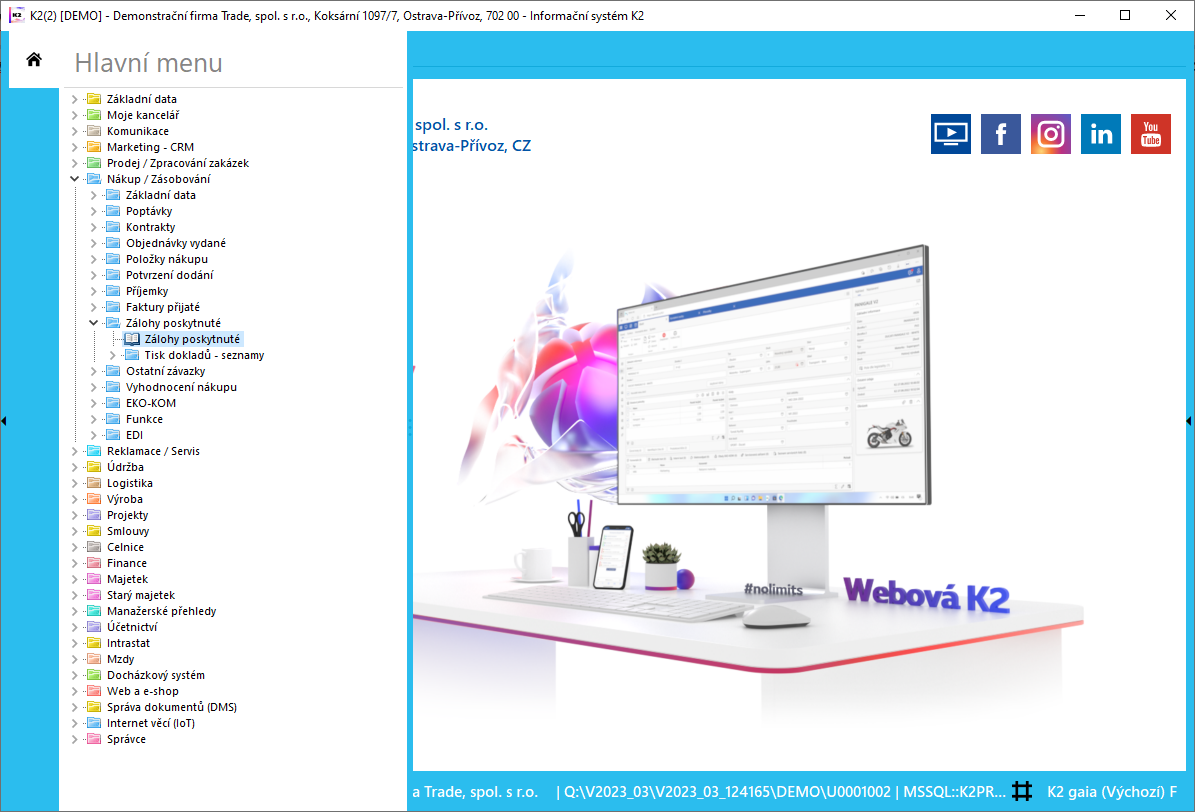Open the Facebook icon link
This screenshot has width=1195, height=812.
1001,134
